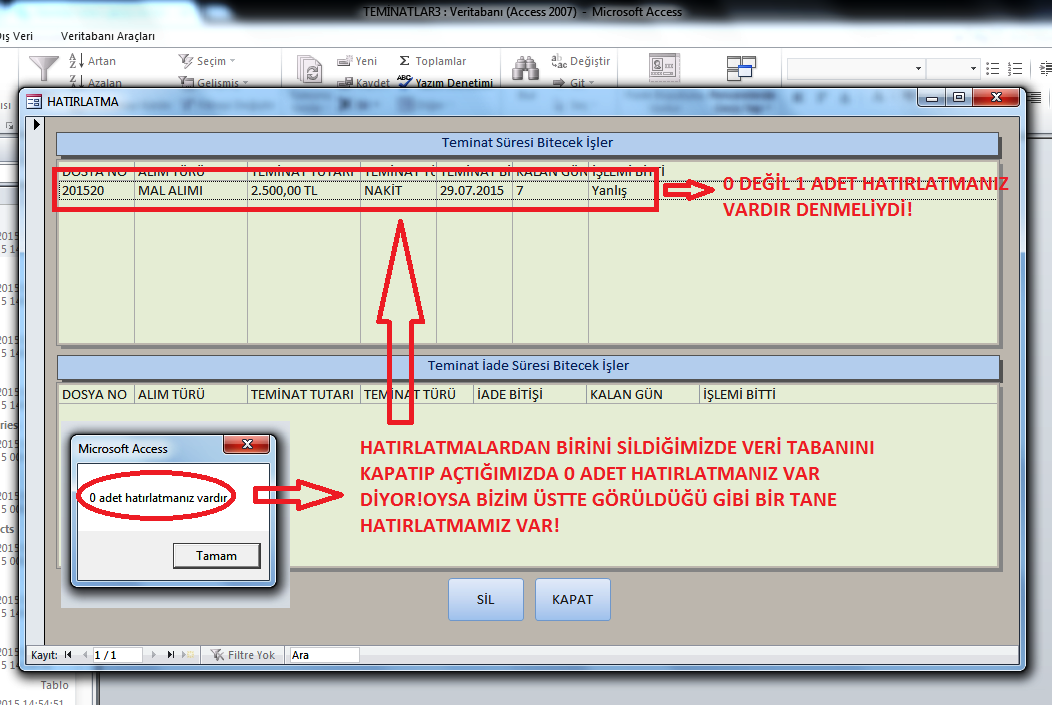
Task: Click the SİL button
Action: 485,600
